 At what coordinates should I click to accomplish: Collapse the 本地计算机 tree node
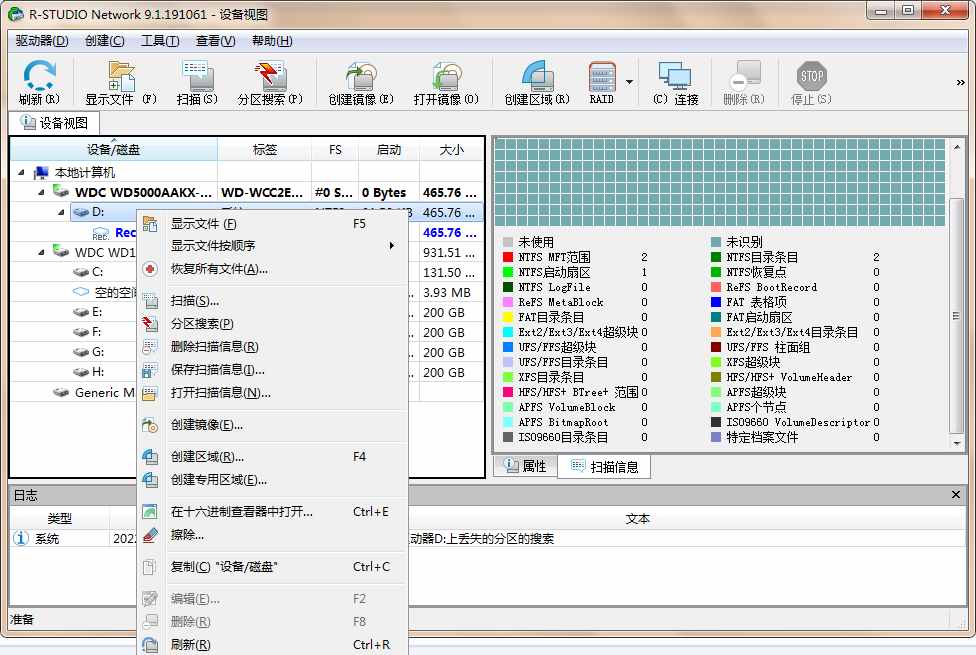click(x=22, y=171)
